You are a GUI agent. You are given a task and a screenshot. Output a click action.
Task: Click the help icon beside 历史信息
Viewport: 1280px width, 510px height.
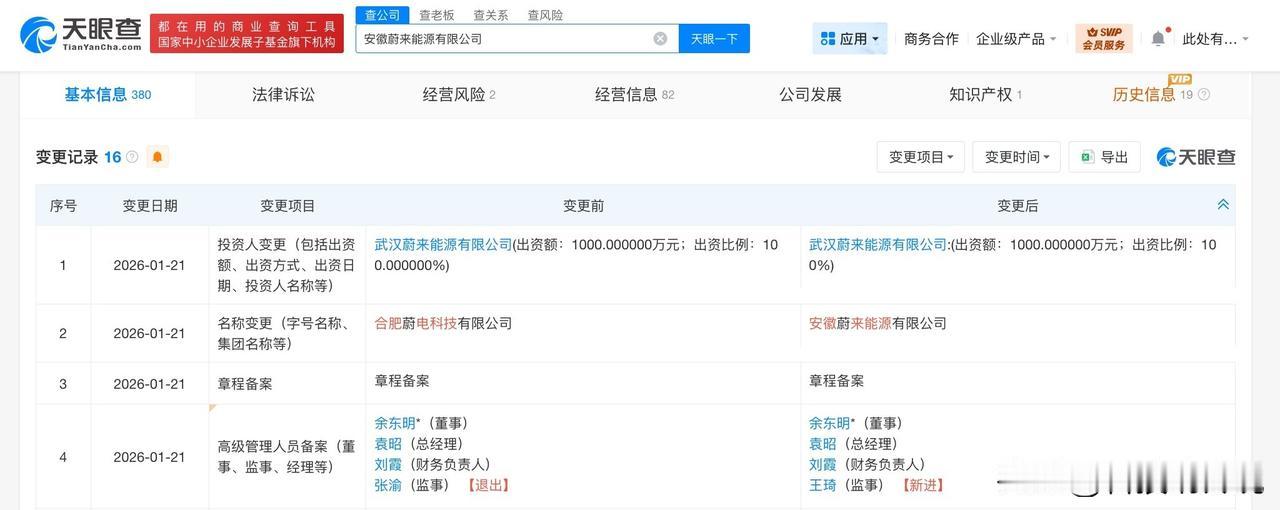point(1204,95)
